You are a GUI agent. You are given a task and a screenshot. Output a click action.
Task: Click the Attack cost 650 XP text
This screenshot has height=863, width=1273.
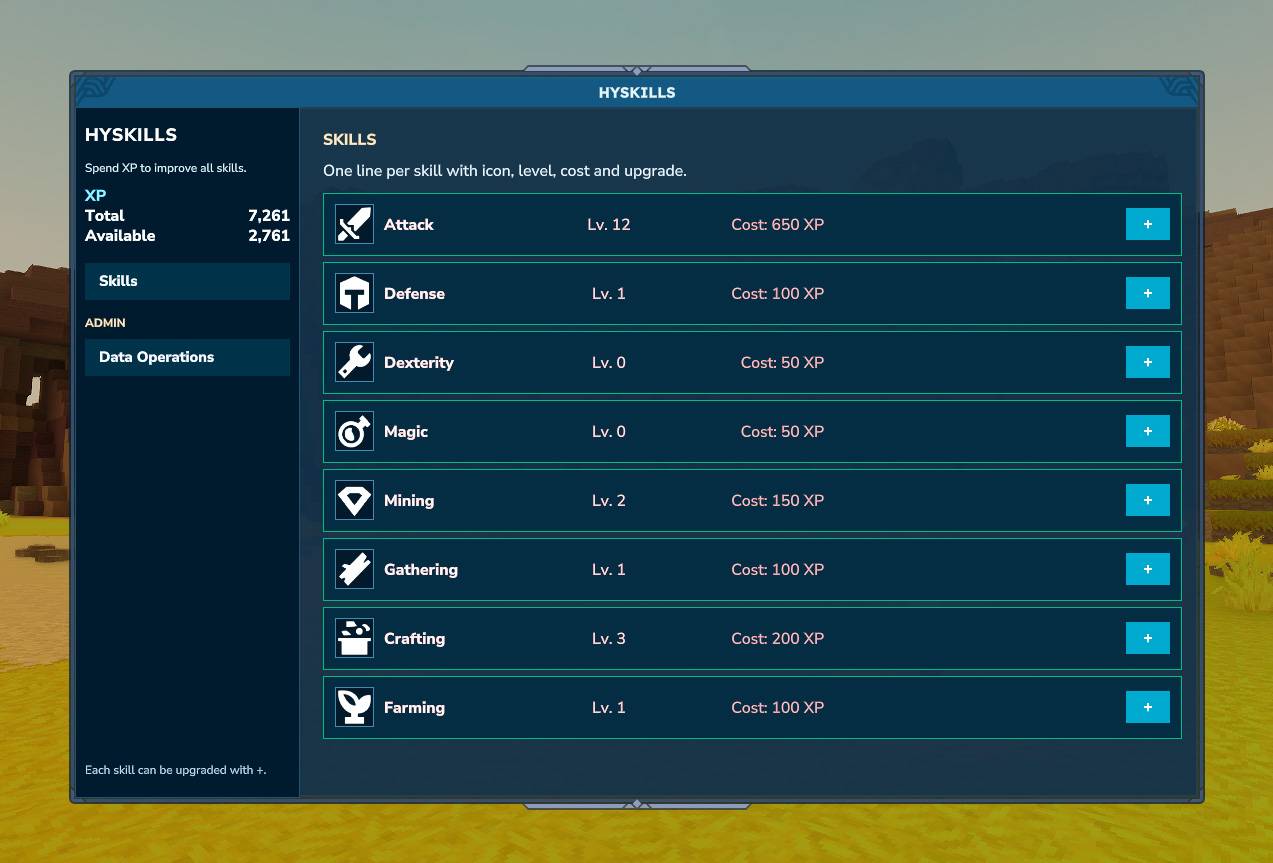click(777, 225)
